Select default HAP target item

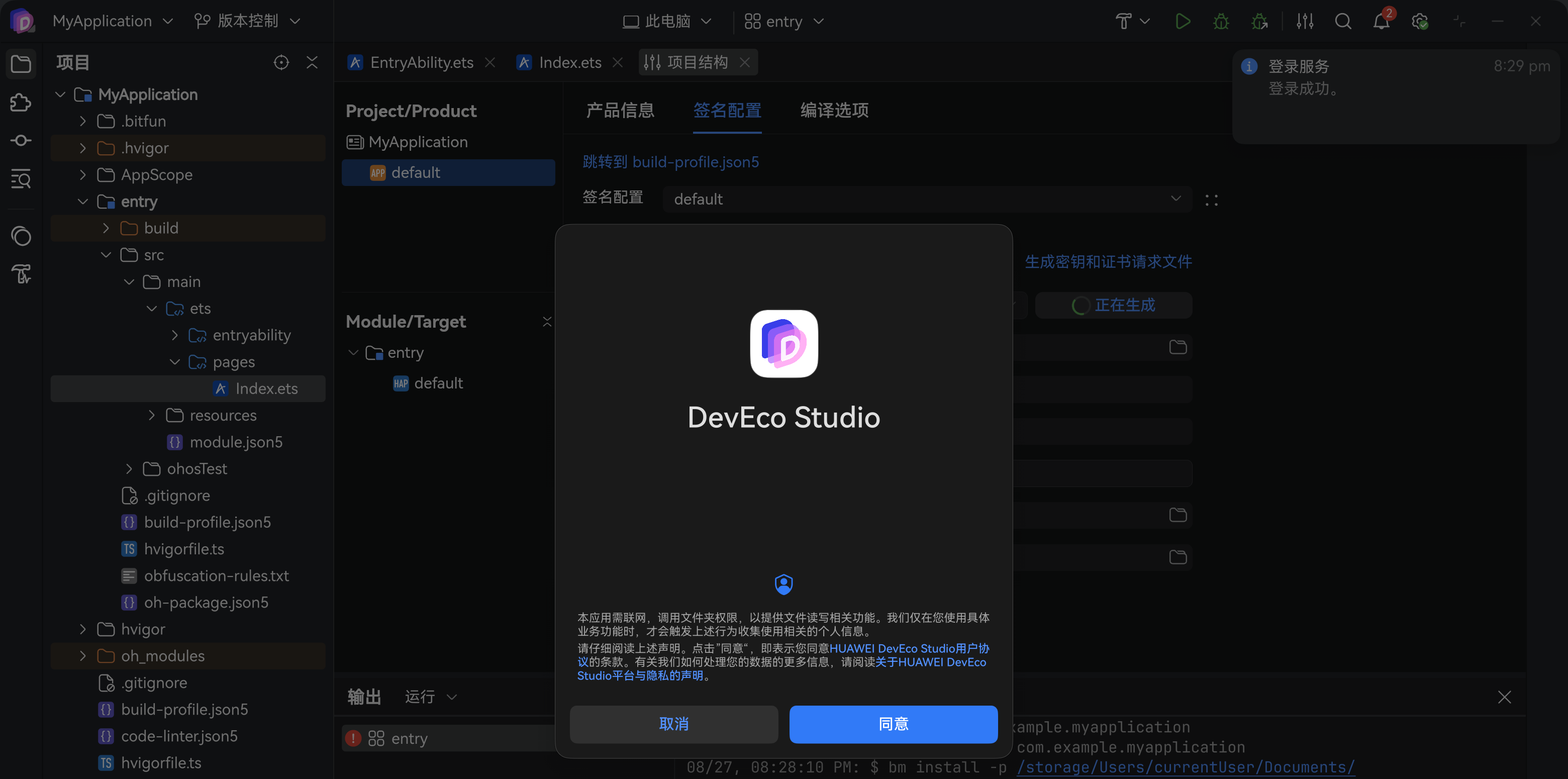[428, 383]
